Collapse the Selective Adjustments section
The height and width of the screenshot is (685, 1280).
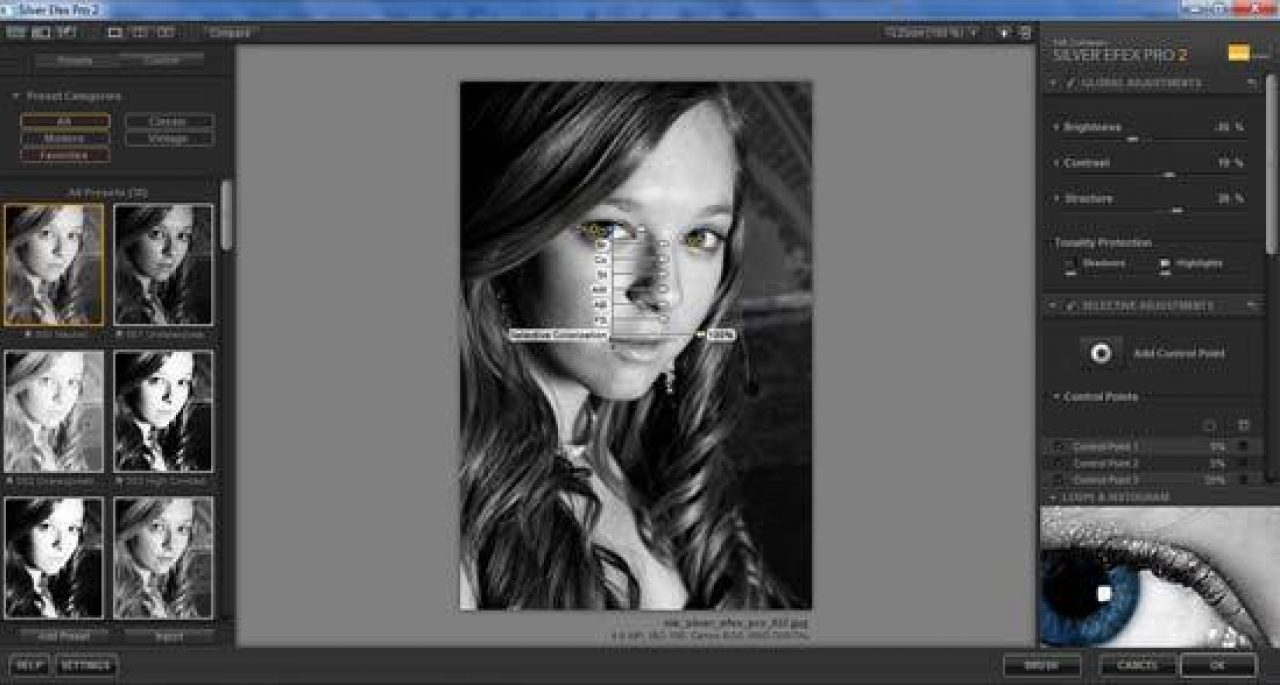click(1052, 305)
